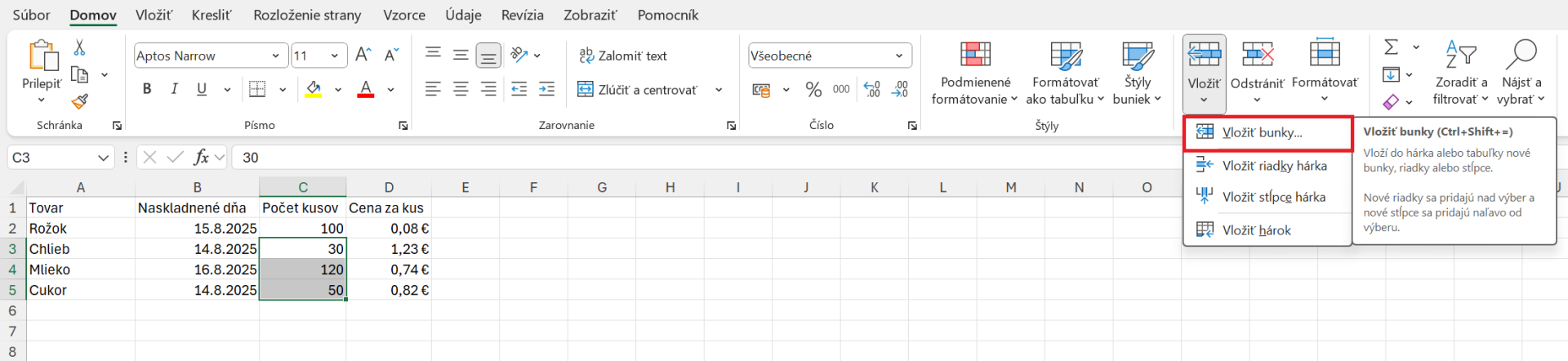Select cell containing Mlieko
The width and height of the screenshot is (1568, 361).
[x=81, y=270]
